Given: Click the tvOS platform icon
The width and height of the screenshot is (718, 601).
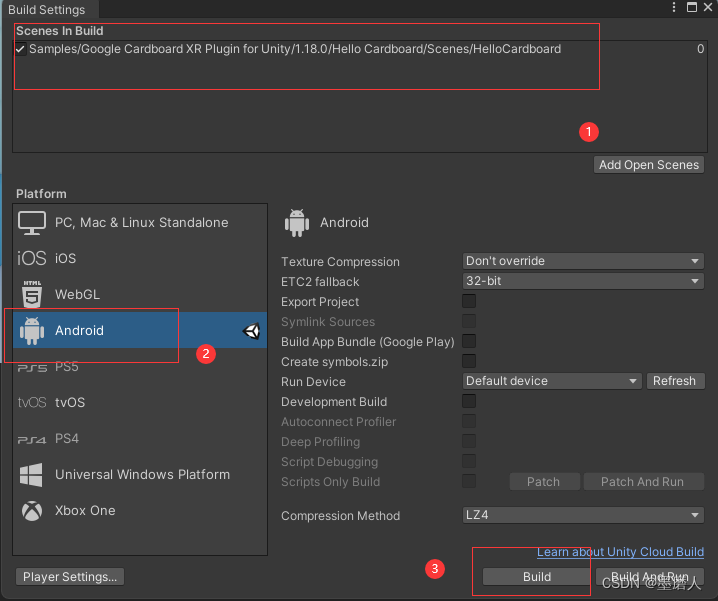Looking at the screenshot, I should click(32, 403).
